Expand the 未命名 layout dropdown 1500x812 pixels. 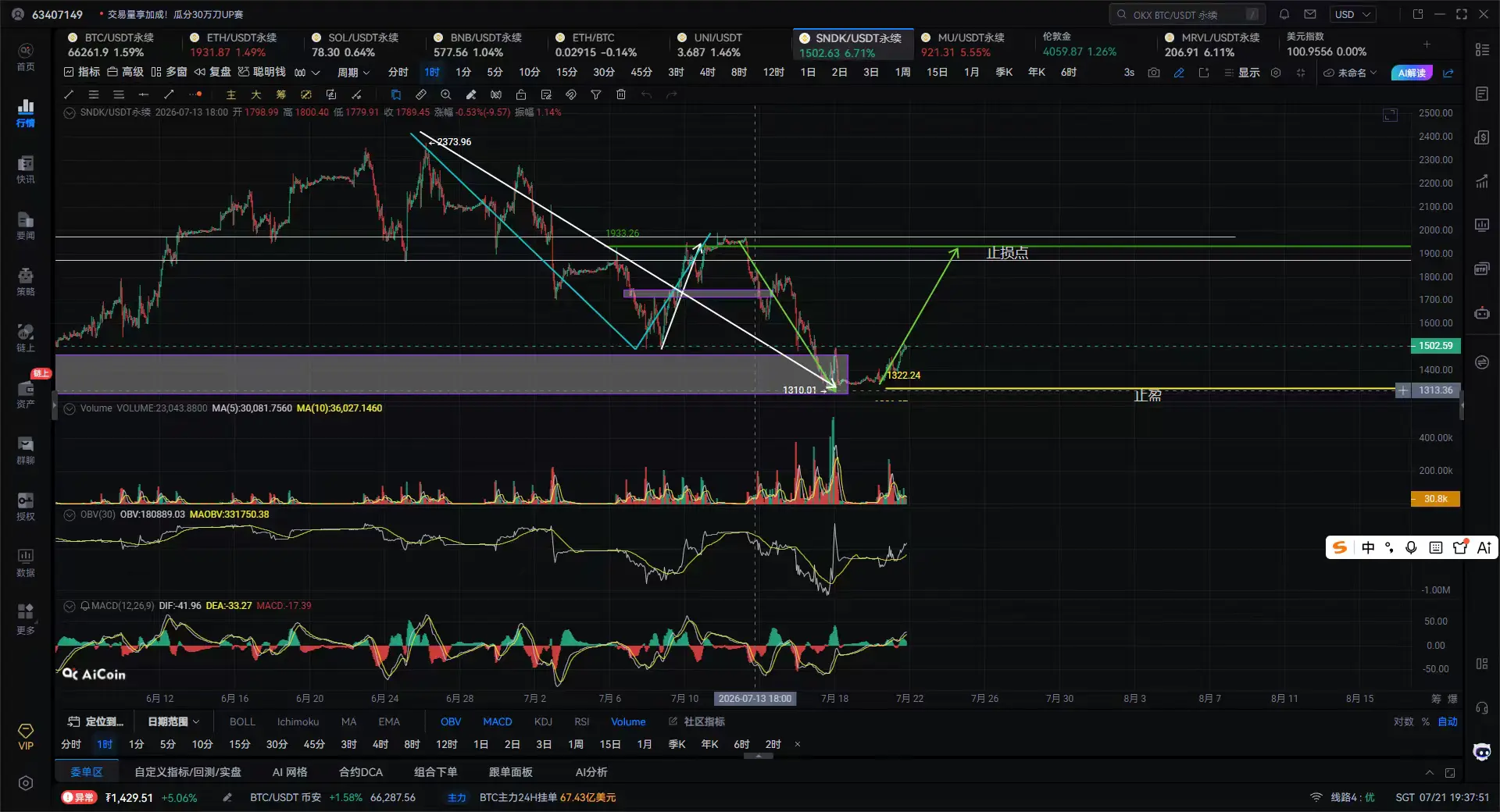point(1351,73)
